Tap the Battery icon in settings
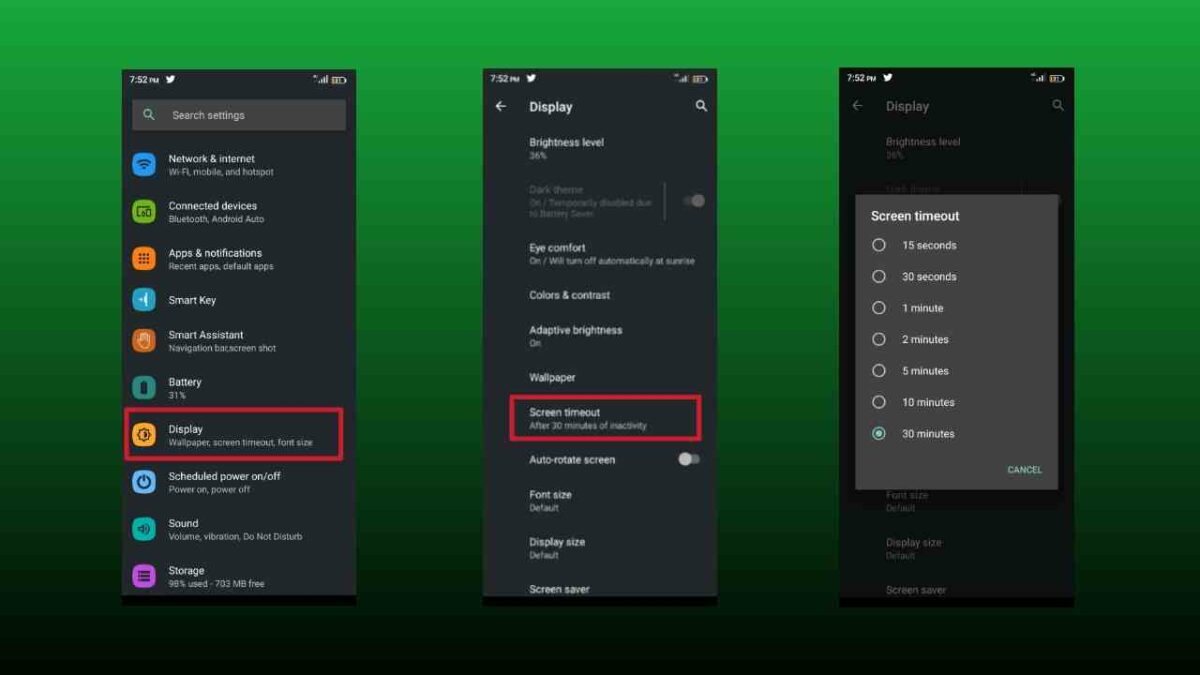The height and width of the screenshot is (675, 1200). point(144,388)
